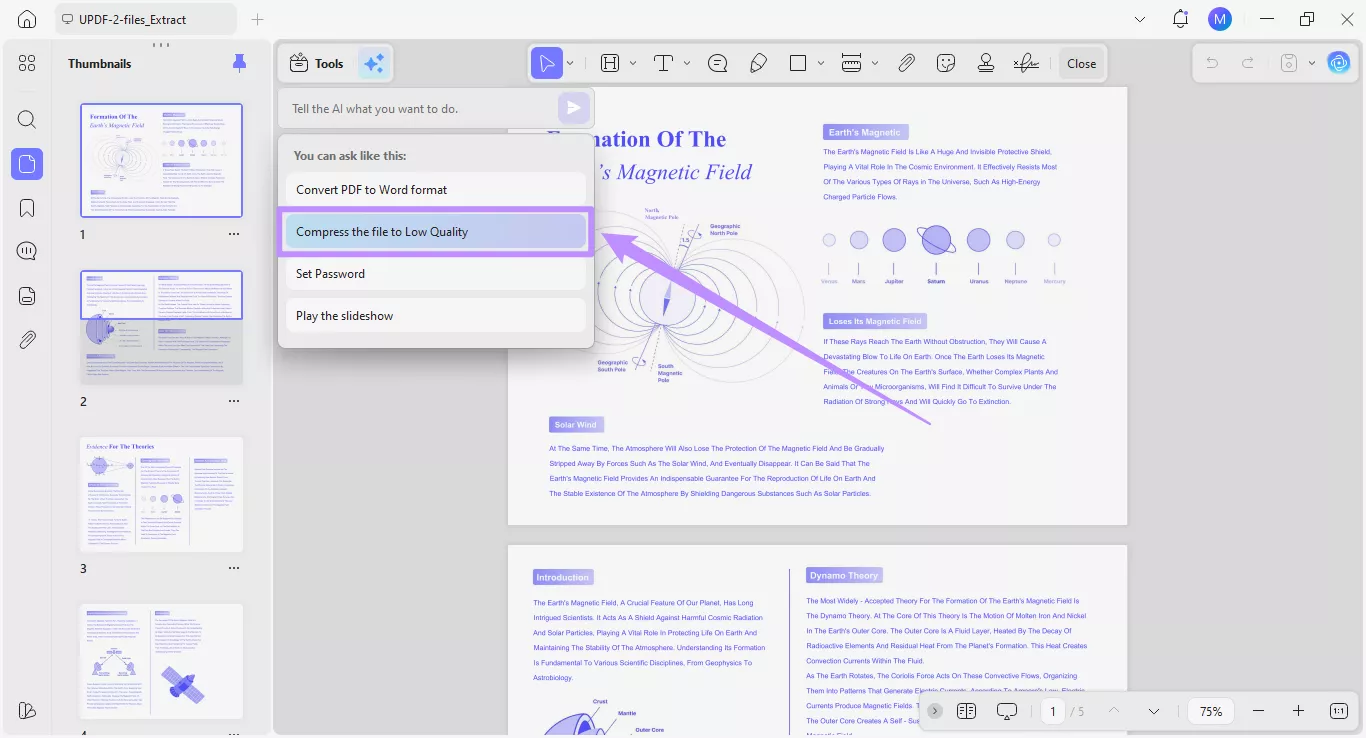Open the Search panel in the sidebar
This screenshot has width=1366, height=738.
point(27,120)
